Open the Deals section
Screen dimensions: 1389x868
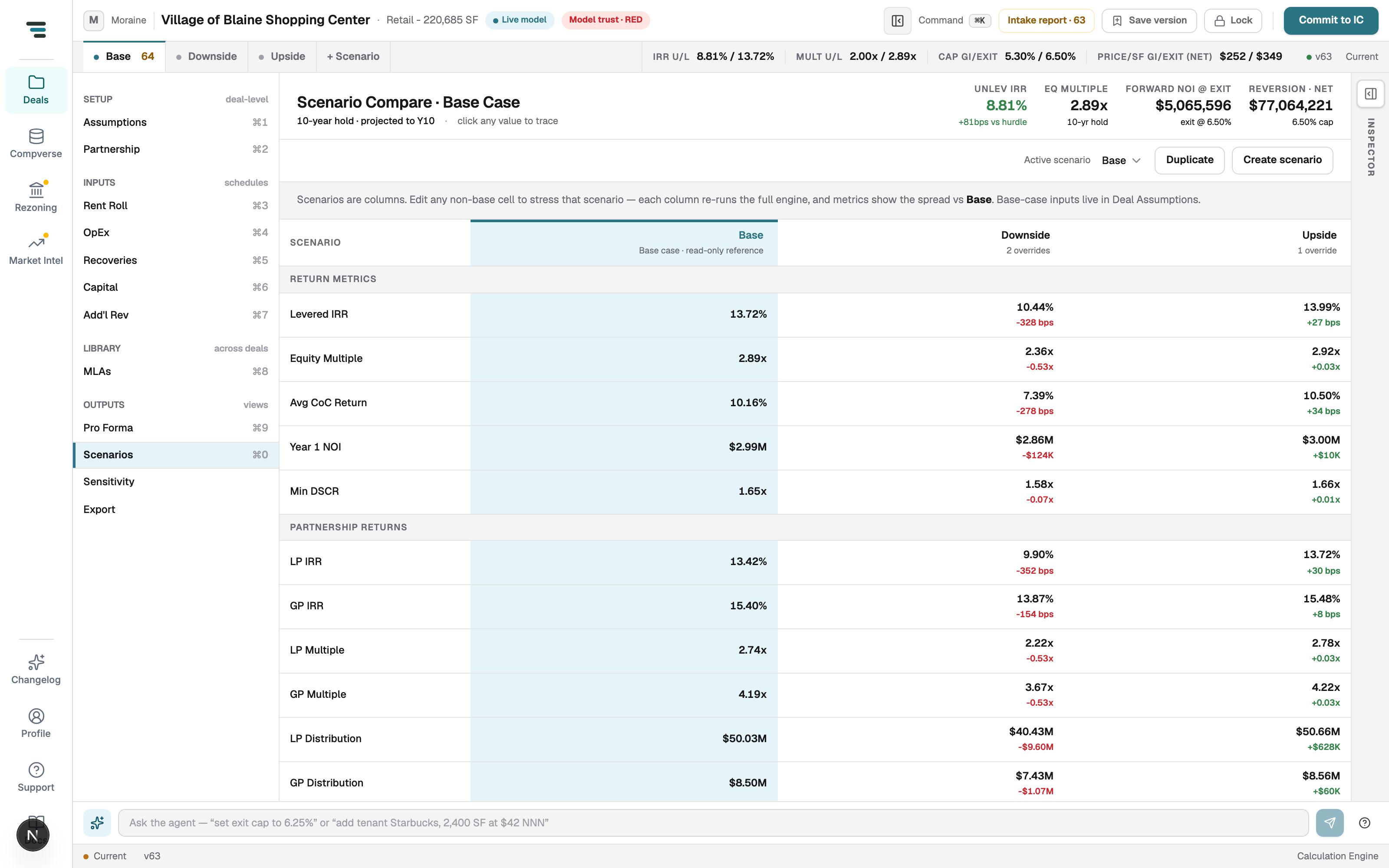[x=36, y=89]
